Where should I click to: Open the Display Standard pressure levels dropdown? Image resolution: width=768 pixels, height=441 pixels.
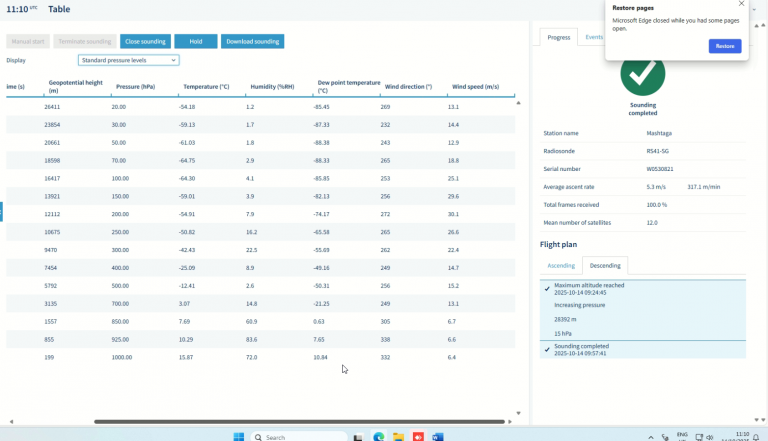pyautogui.click(x=128, y=60)
